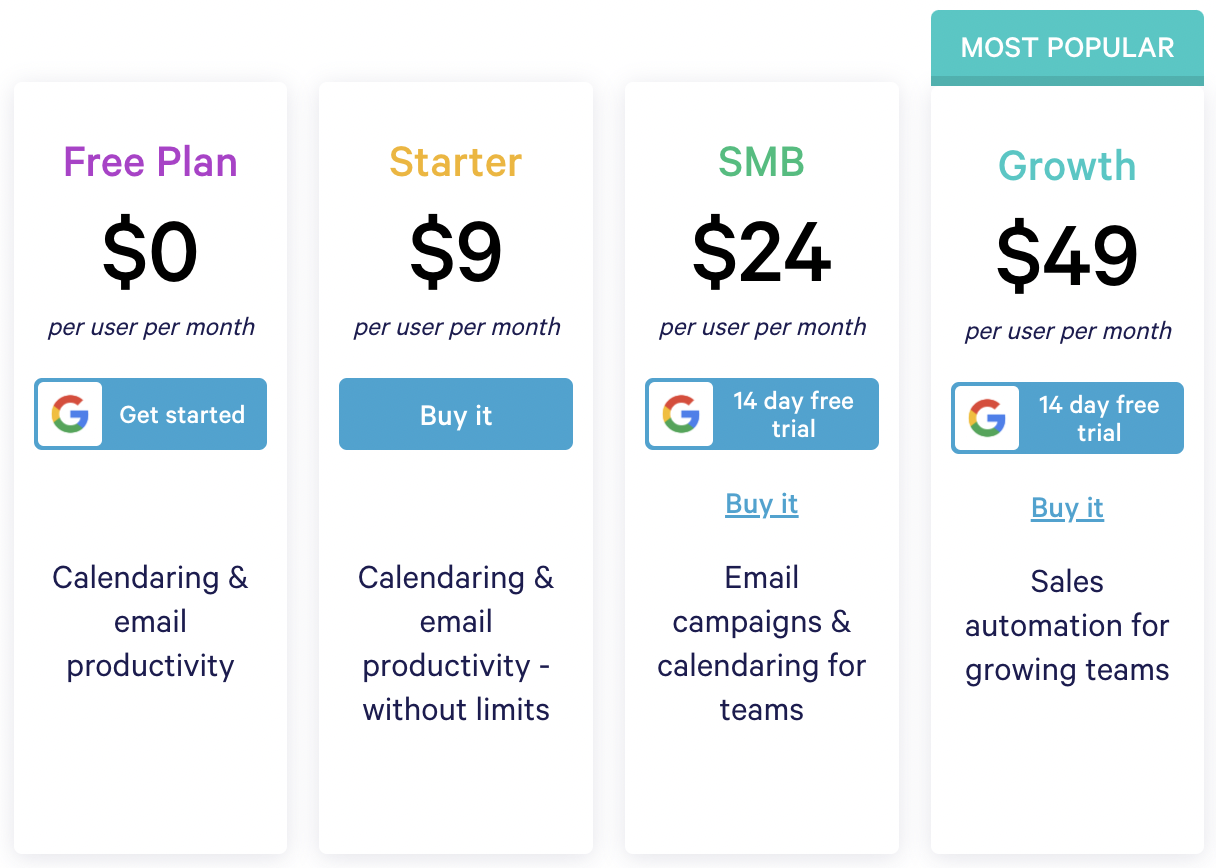
Task: Click the $24 price on SMB
Action: point(762,252)
